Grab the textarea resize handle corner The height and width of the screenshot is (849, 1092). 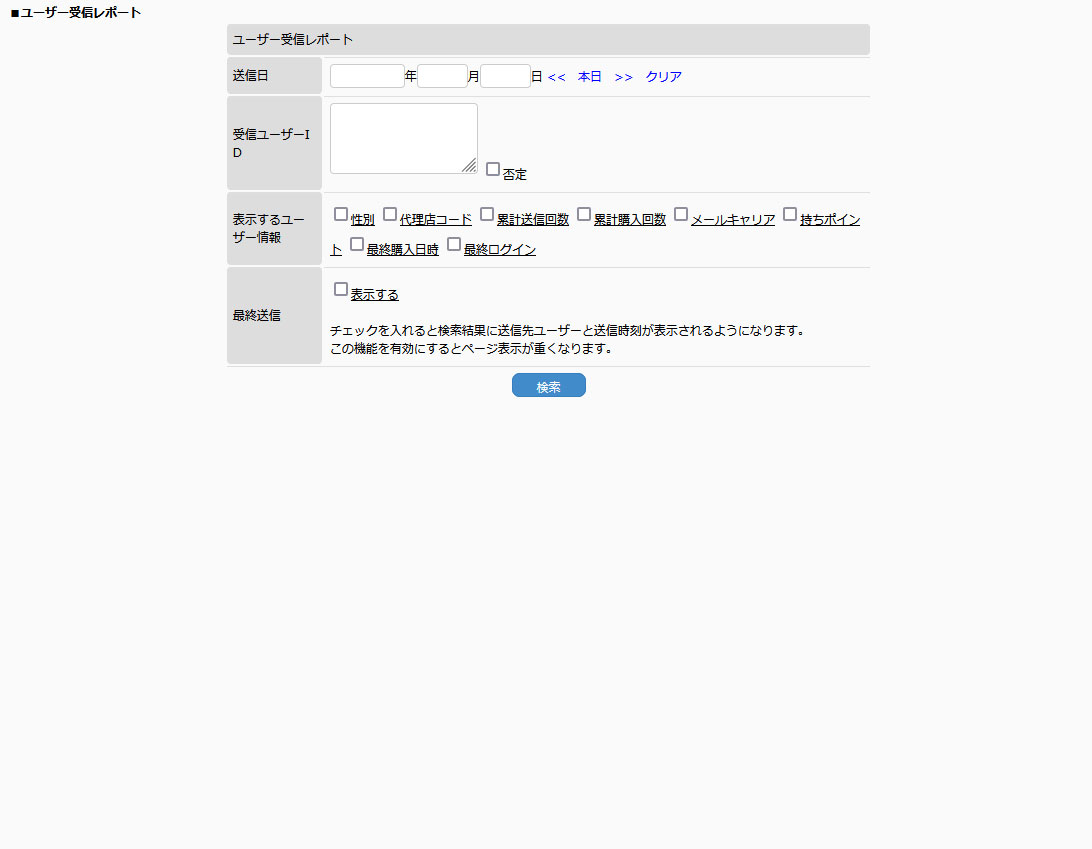(470, 166)
